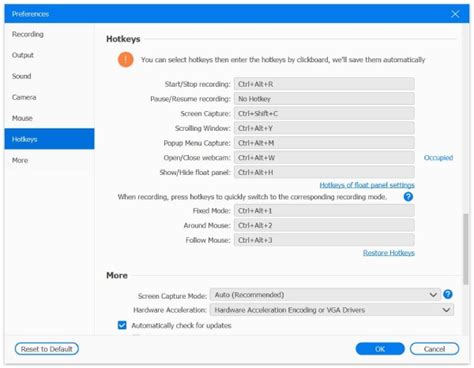This screenshot has width=474, height=368.
Task: Click the Around Mouse hotkey field
Action: 324,225
